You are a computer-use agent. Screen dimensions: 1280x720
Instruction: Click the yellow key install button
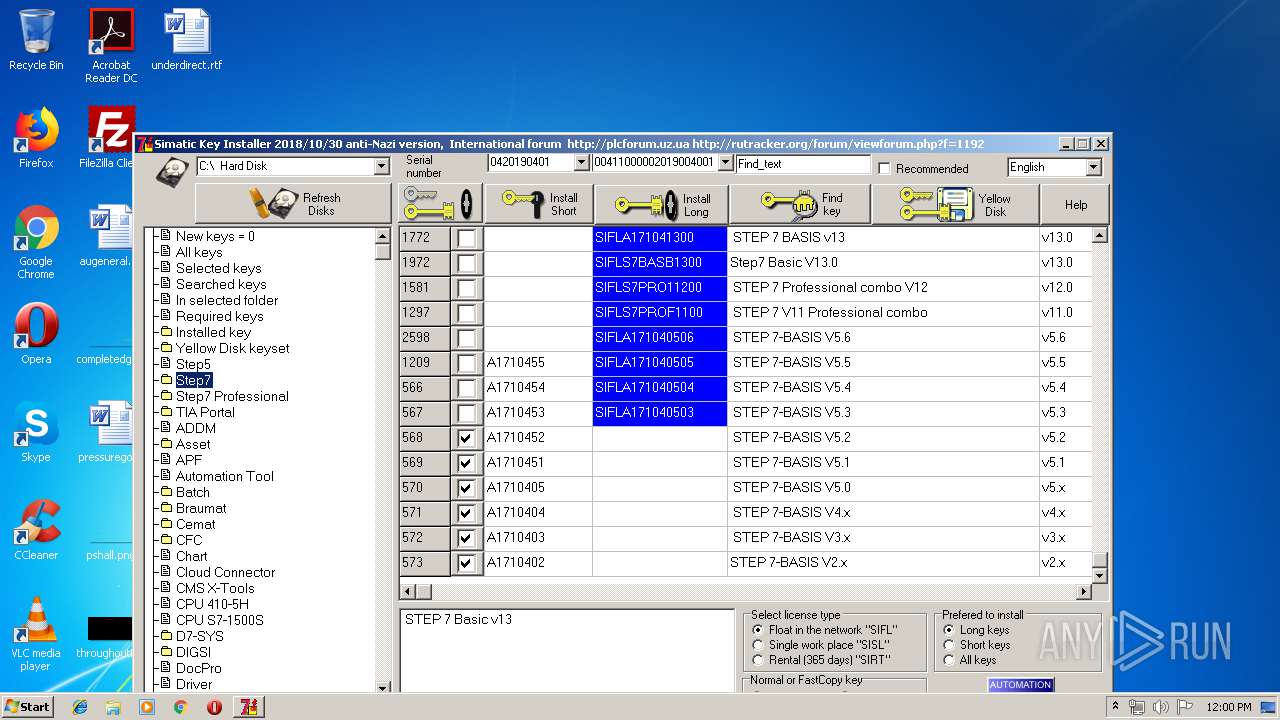tap(441, 204)
